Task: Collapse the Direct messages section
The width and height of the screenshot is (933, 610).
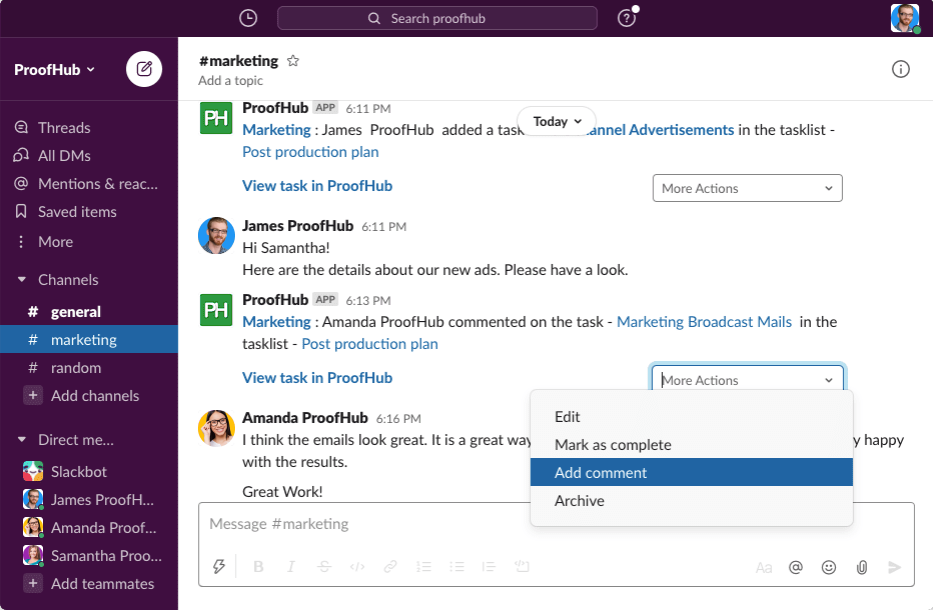Action: (22, 439)
